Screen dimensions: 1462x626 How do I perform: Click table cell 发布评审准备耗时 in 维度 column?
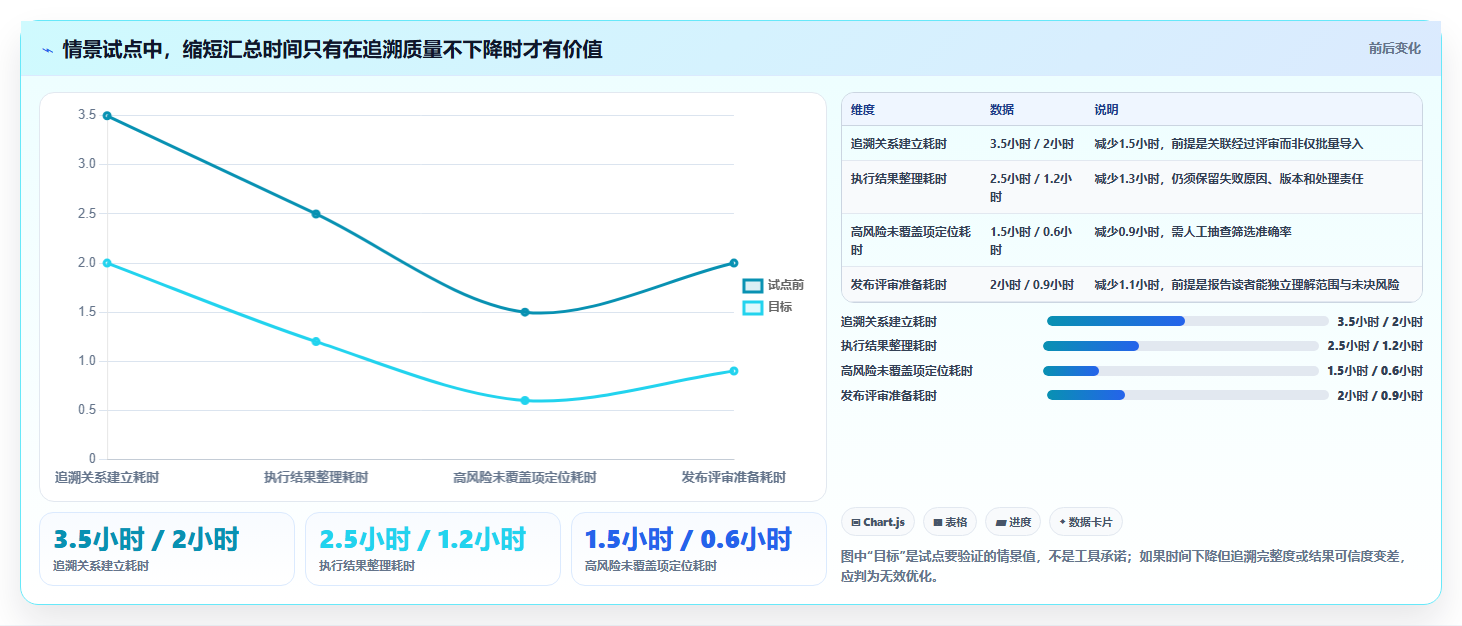click(x=899, y=285)
